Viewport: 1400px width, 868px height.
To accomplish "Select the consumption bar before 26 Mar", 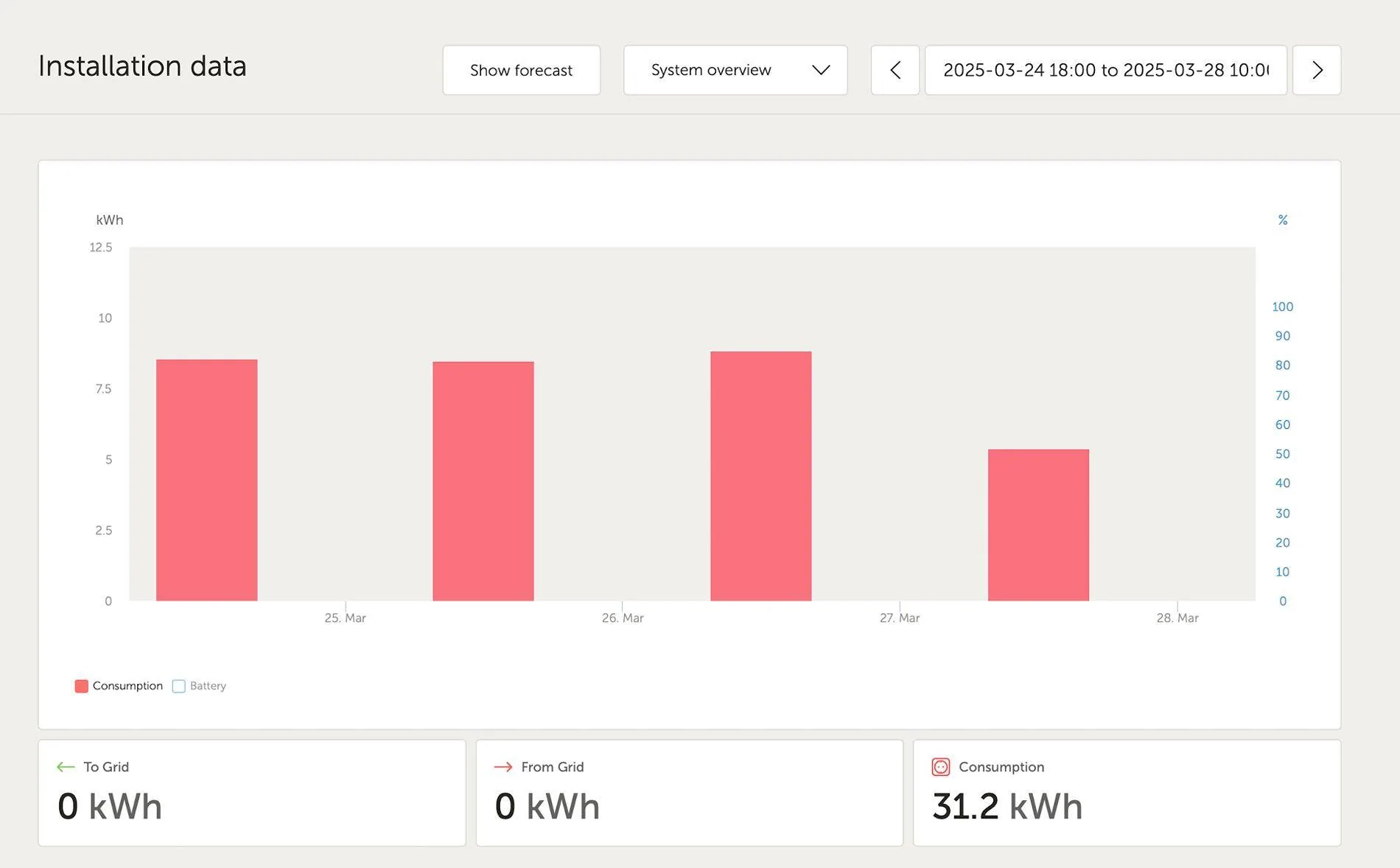I will (483, 480).
